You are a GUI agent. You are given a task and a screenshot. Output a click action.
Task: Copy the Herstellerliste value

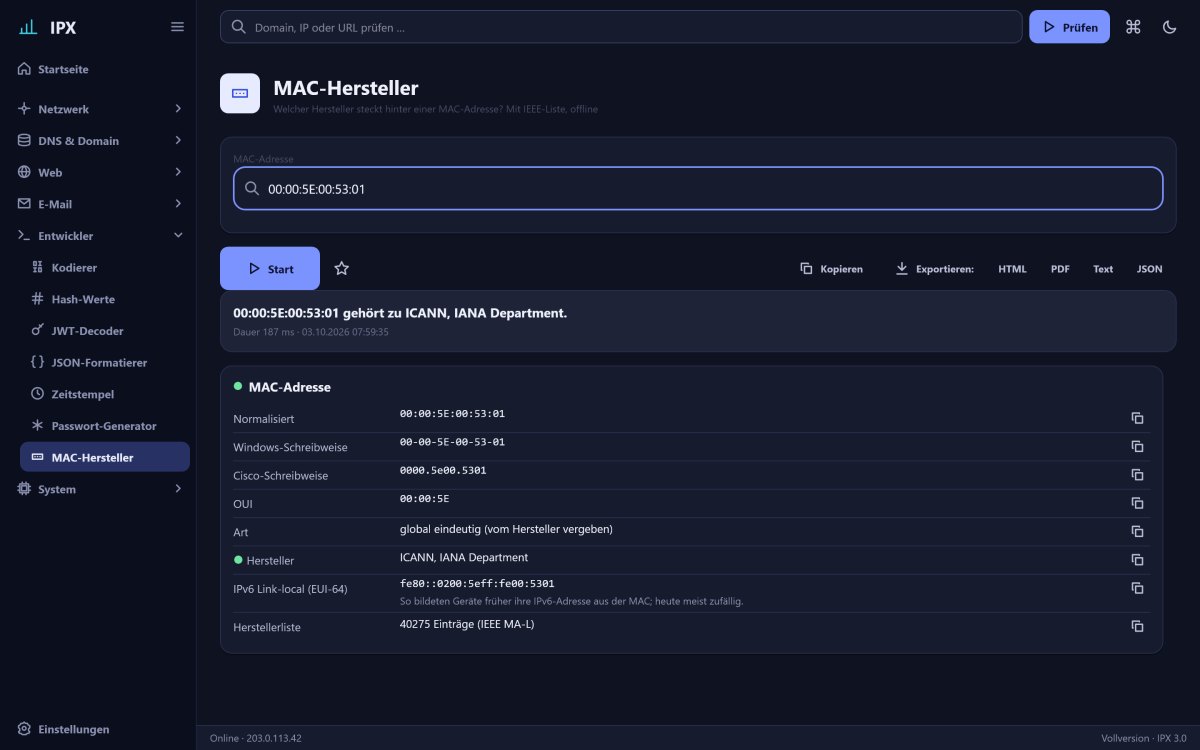(x=1137, y=626)
